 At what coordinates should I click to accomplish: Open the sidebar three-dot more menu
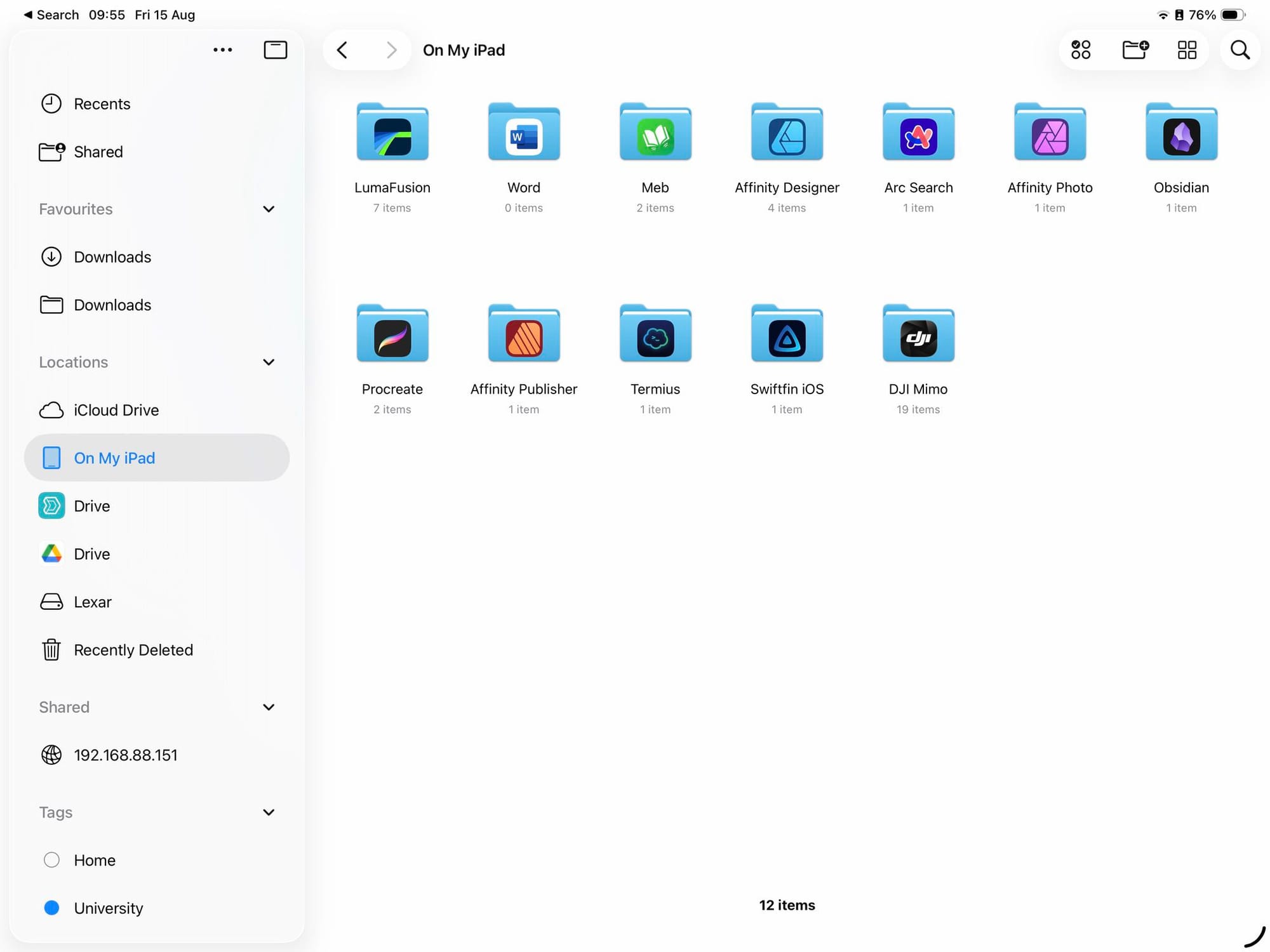[222, 50]
